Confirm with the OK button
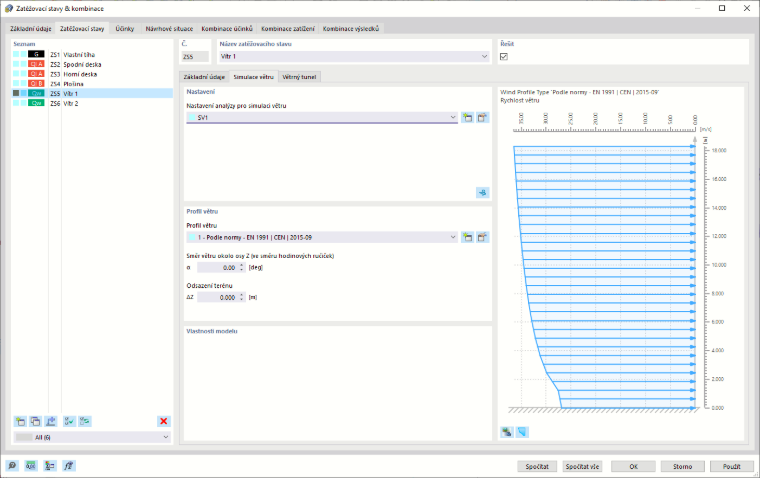 pos(633,466)
